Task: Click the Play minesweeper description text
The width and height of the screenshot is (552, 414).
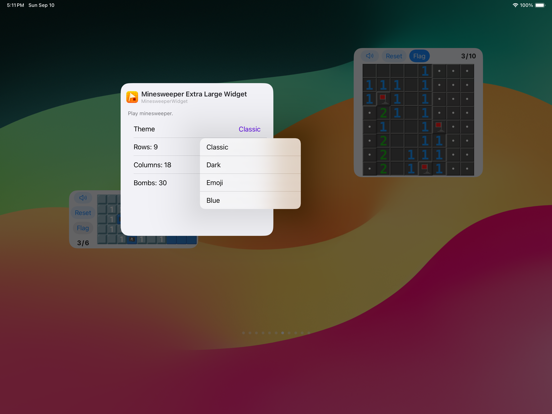Action: pos(150,113)
